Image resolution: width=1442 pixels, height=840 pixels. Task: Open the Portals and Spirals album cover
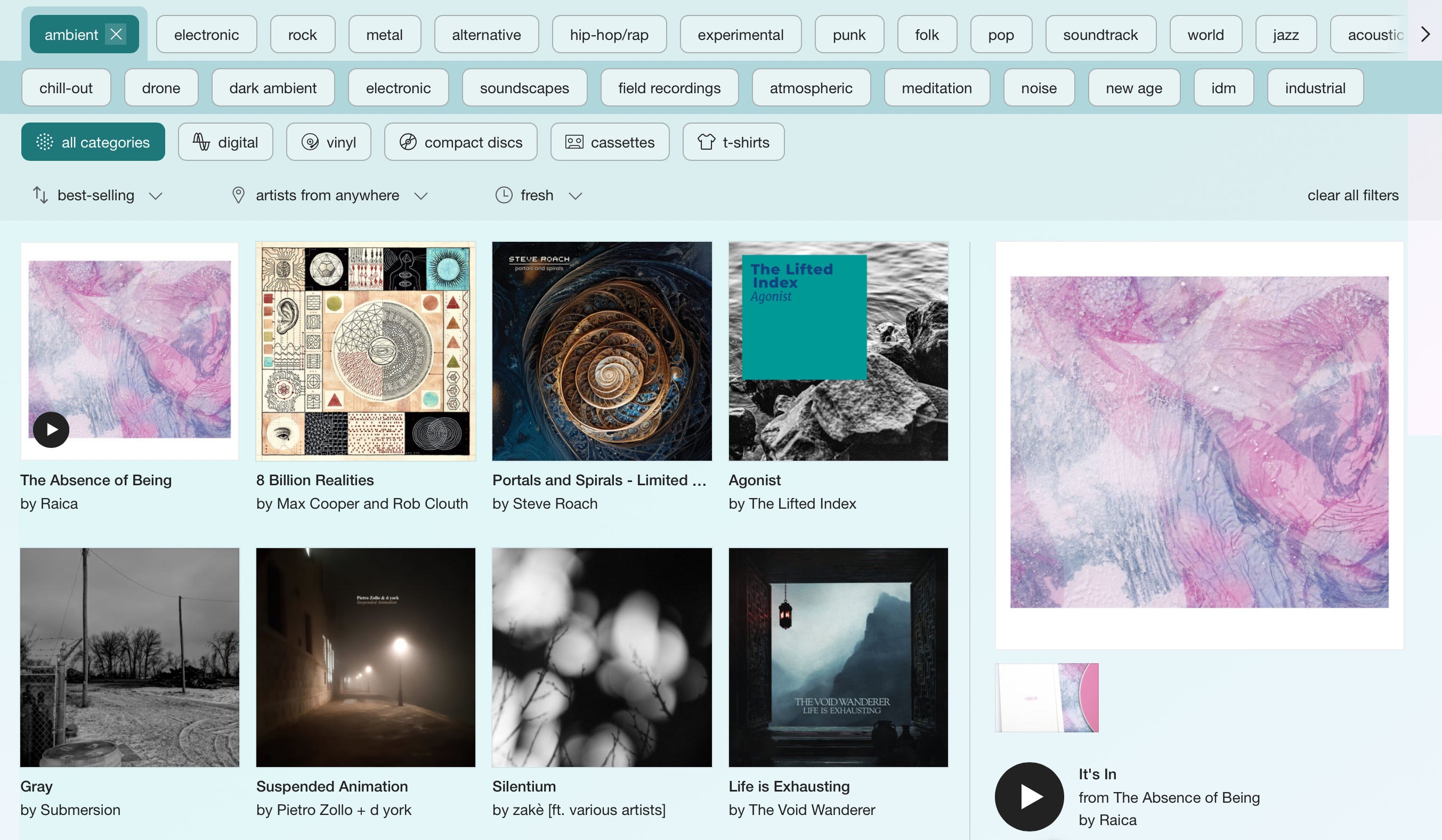[x=602, y=351]
